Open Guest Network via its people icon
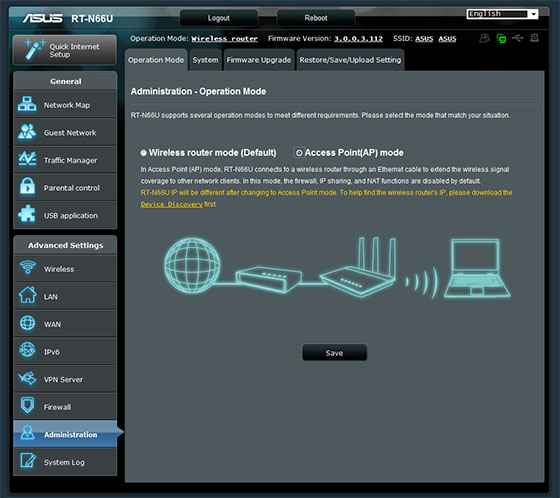The width and height of the screenshot is (560, 498). (x=27, y=132)
